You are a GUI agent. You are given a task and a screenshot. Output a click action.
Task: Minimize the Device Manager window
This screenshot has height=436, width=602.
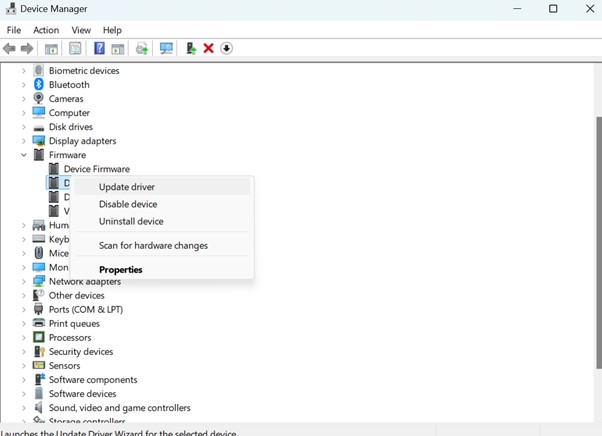click(517, 8)
